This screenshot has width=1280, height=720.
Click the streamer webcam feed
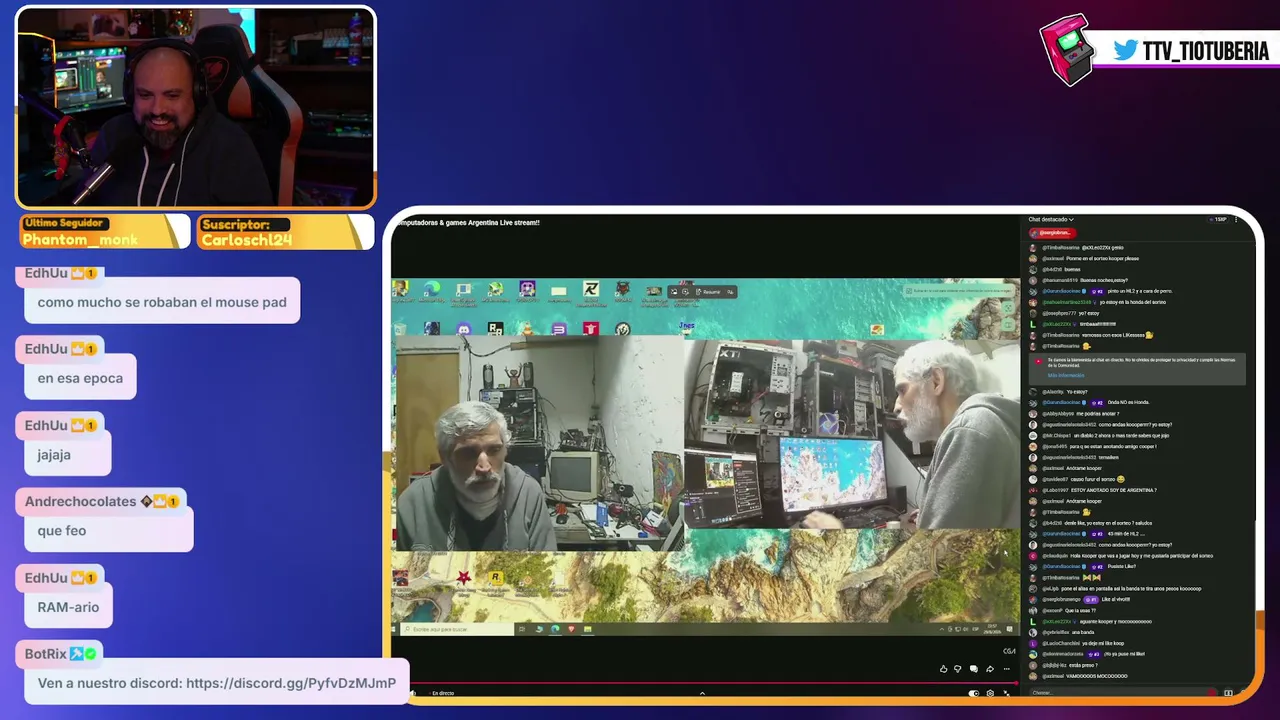[196, 107]
